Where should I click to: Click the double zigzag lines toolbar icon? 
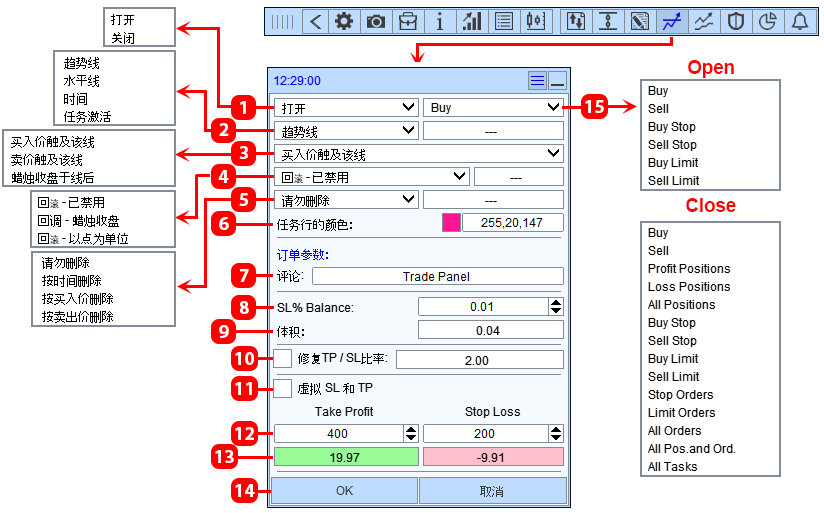click(x=704, y=22)
